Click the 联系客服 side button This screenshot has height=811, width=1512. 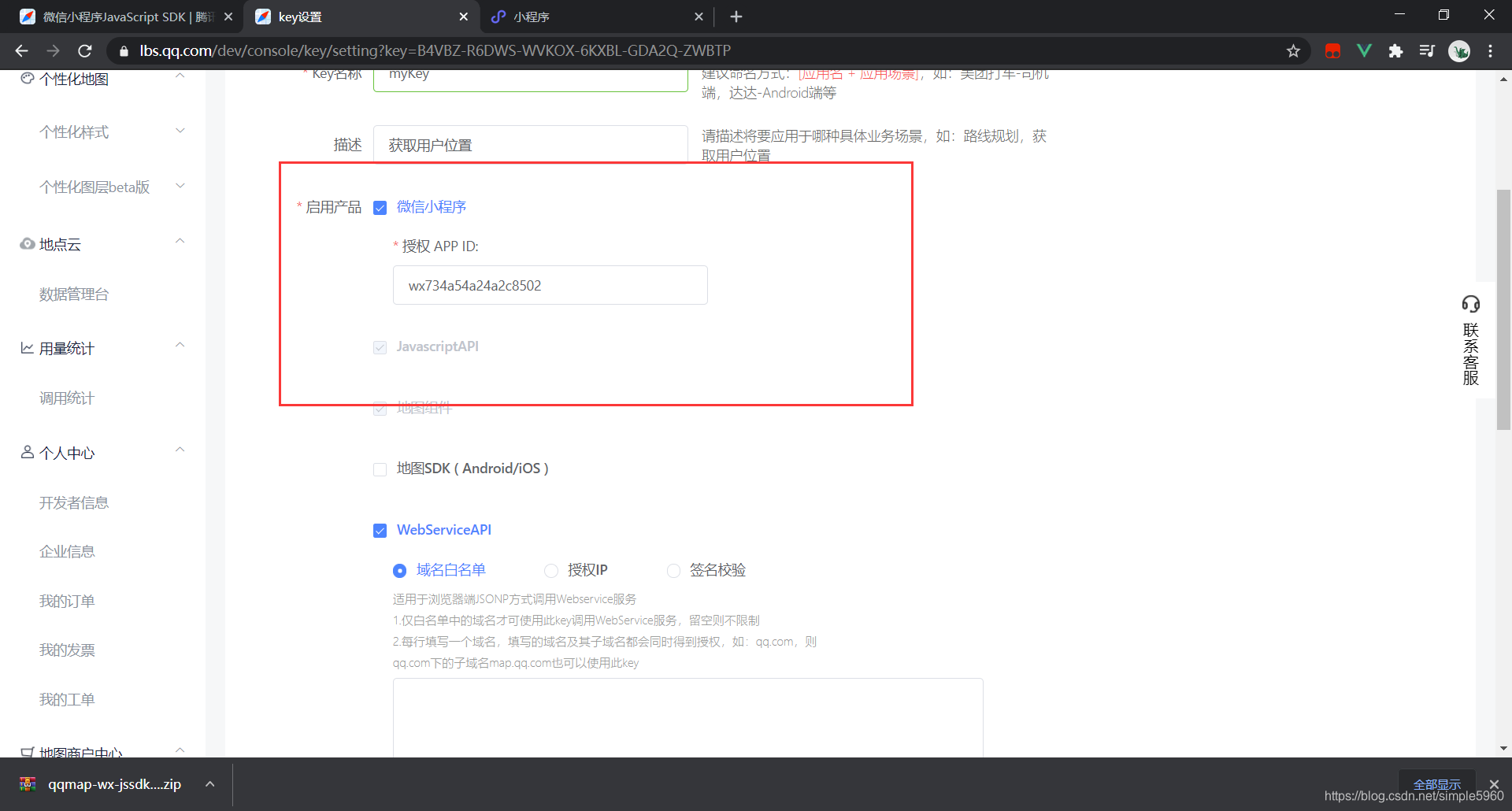coord(1471,340)
